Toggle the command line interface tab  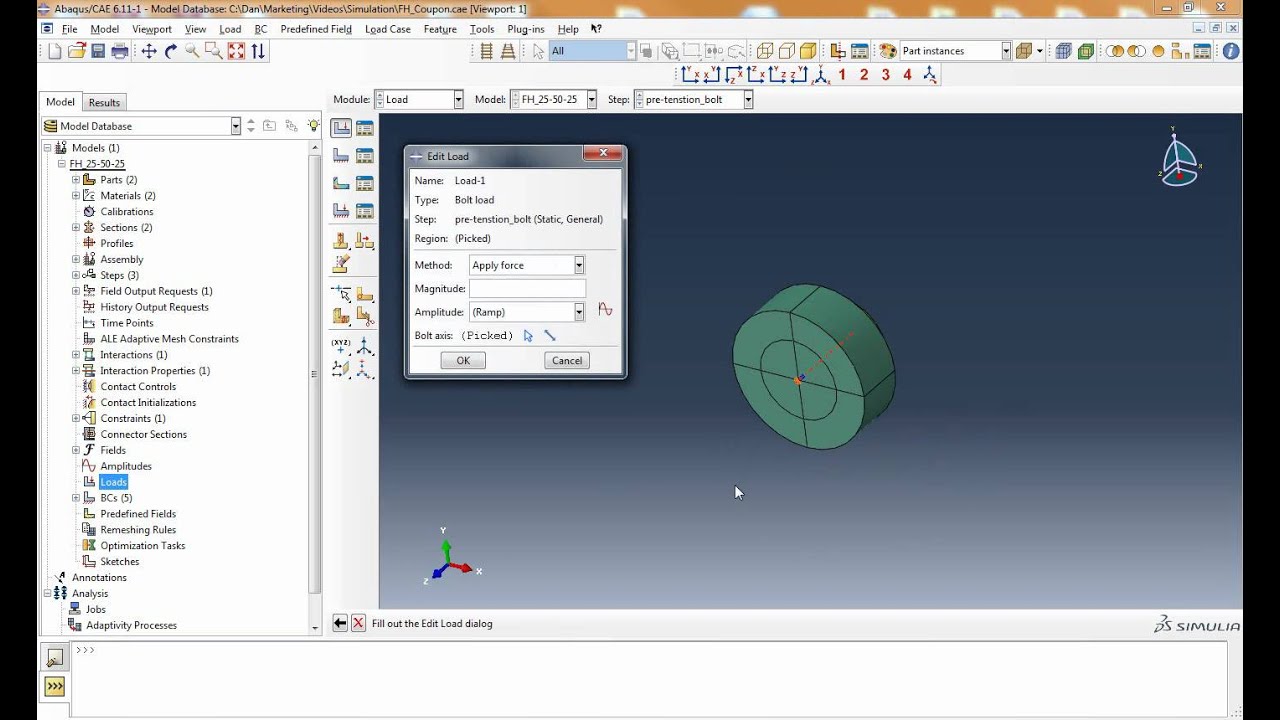point(55,687)
